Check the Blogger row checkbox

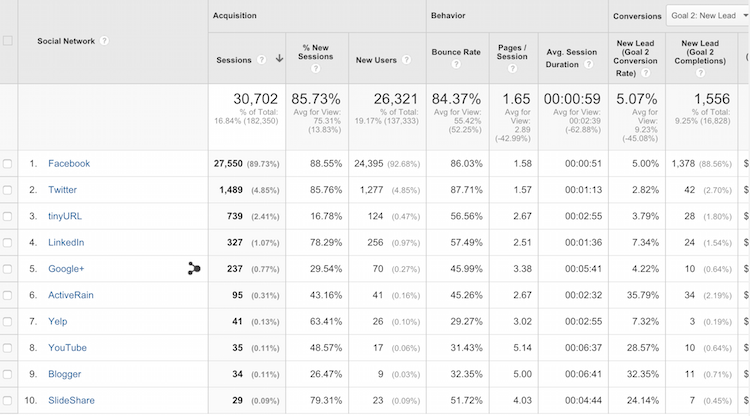[x=8, y=374]
